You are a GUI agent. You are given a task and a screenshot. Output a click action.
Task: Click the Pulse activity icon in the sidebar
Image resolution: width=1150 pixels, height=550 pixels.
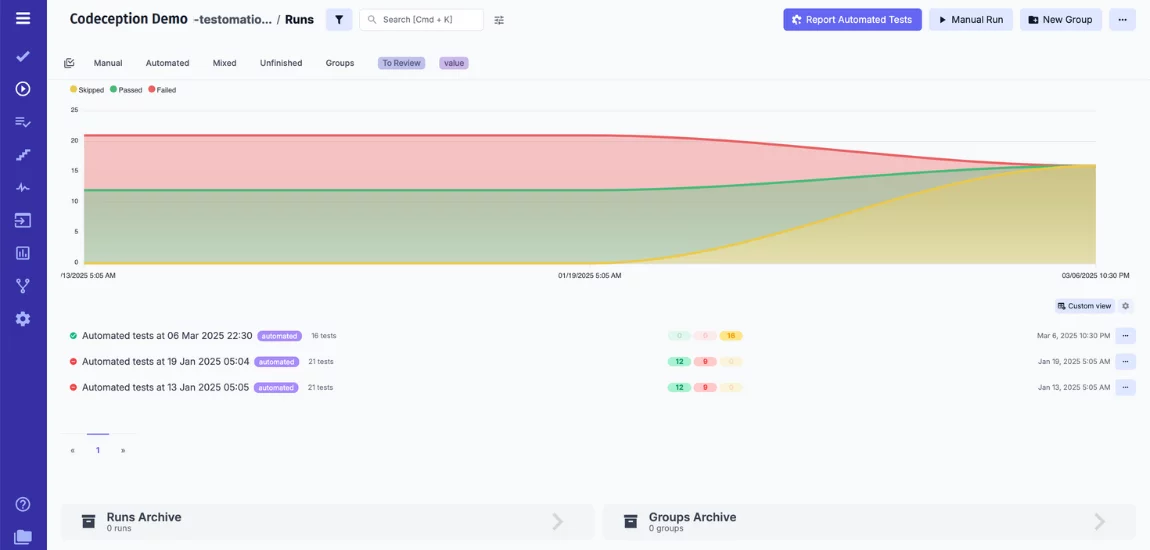click(23, 187)
